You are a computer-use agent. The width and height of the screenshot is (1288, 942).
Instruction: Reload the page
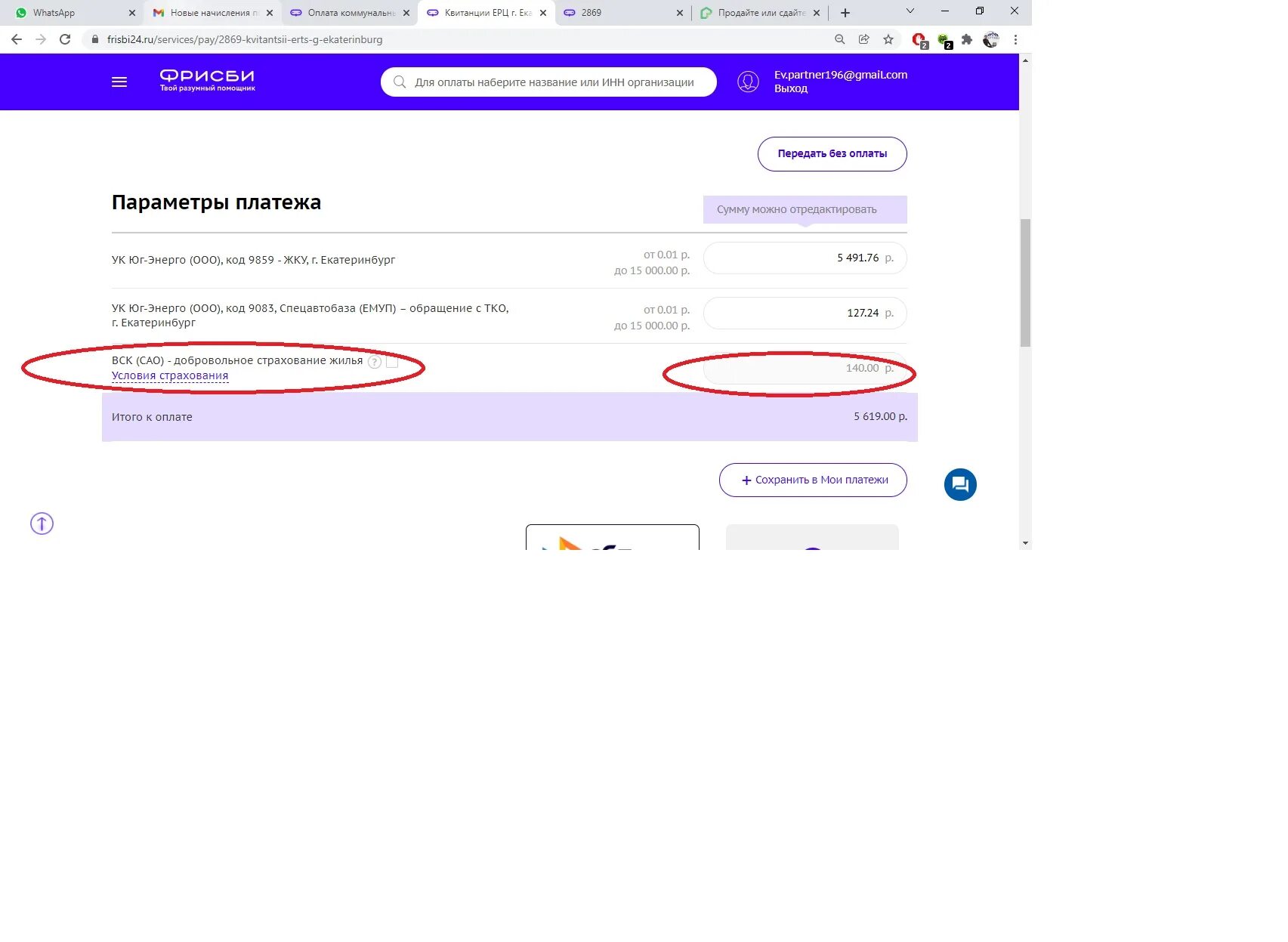pos(65,39)
